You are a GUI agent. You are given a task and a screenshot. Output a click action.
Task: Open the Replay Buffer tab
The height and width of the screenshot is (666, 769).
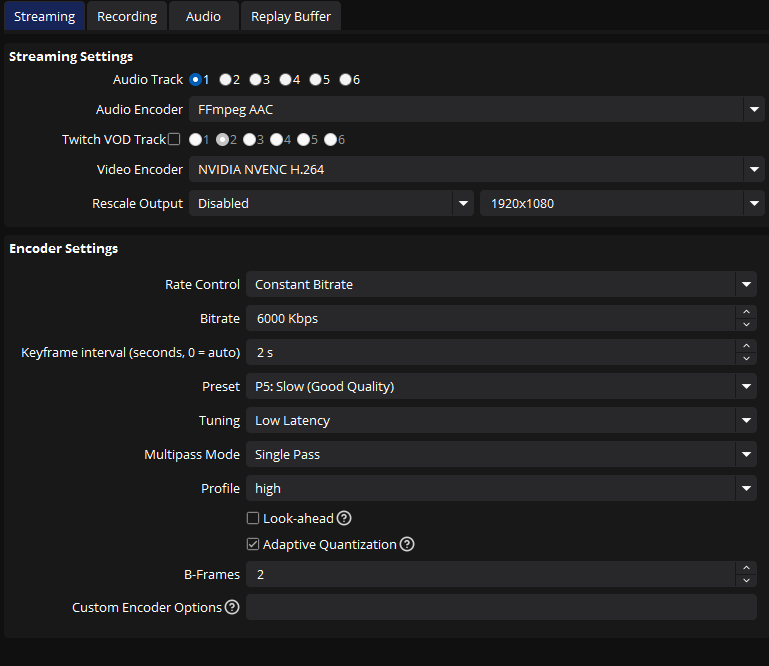click(x=291, y=16)
